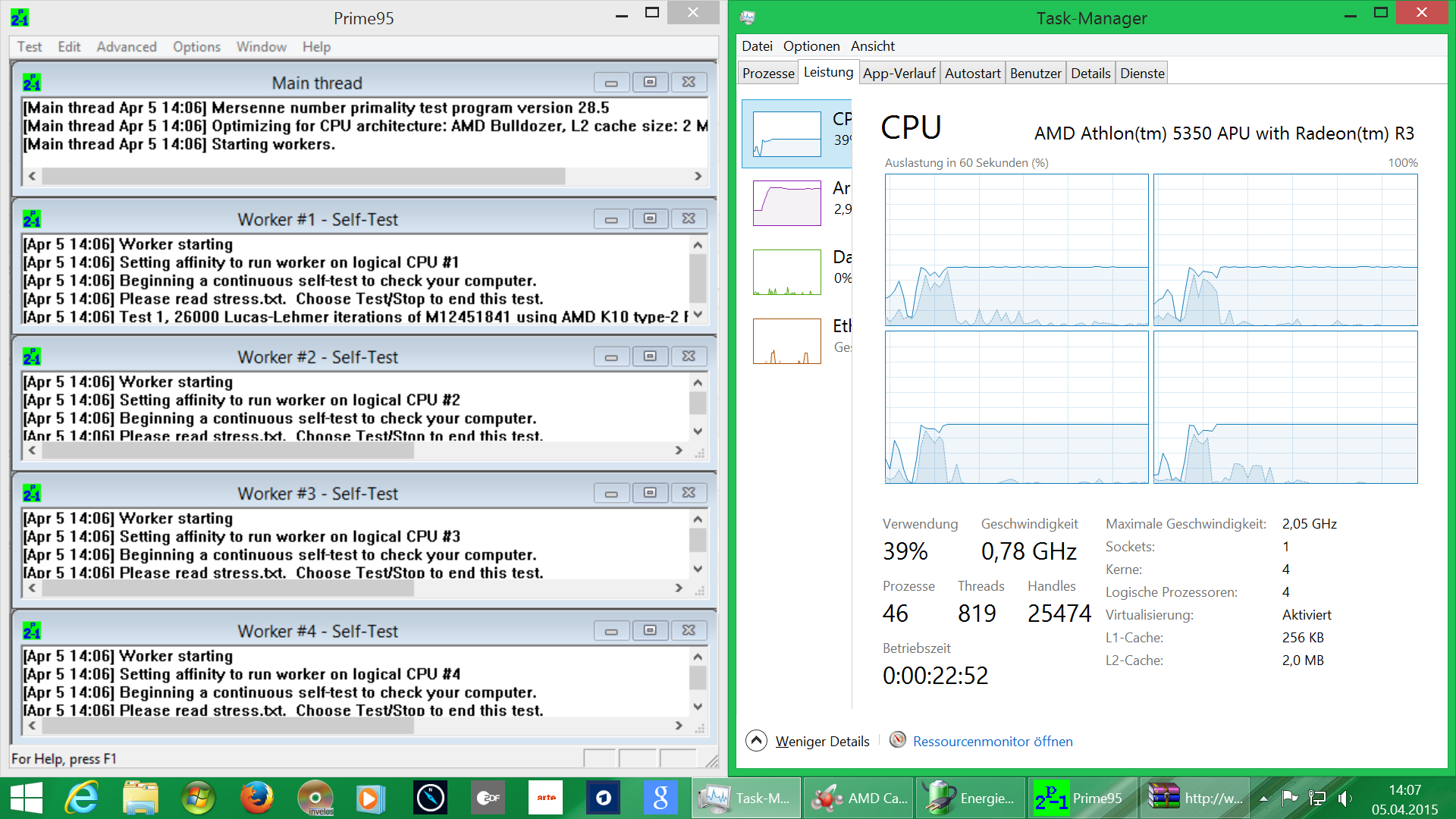This screenshot has height=819, width=1456.
Task: Switch to the Prozesse tab
Action: point(768,74)
